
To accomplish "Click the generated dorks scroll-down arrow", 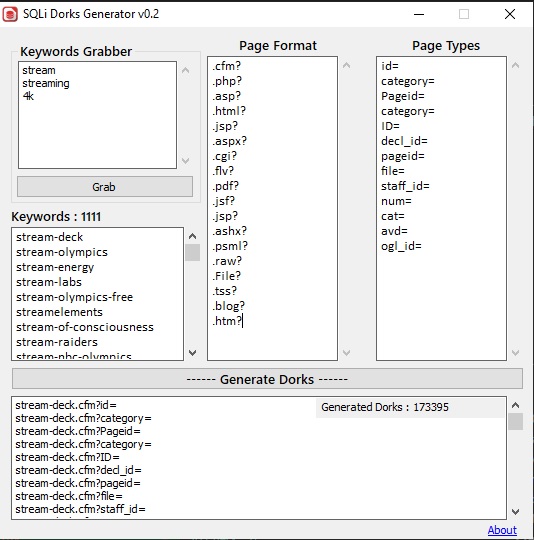I will 515,511.
